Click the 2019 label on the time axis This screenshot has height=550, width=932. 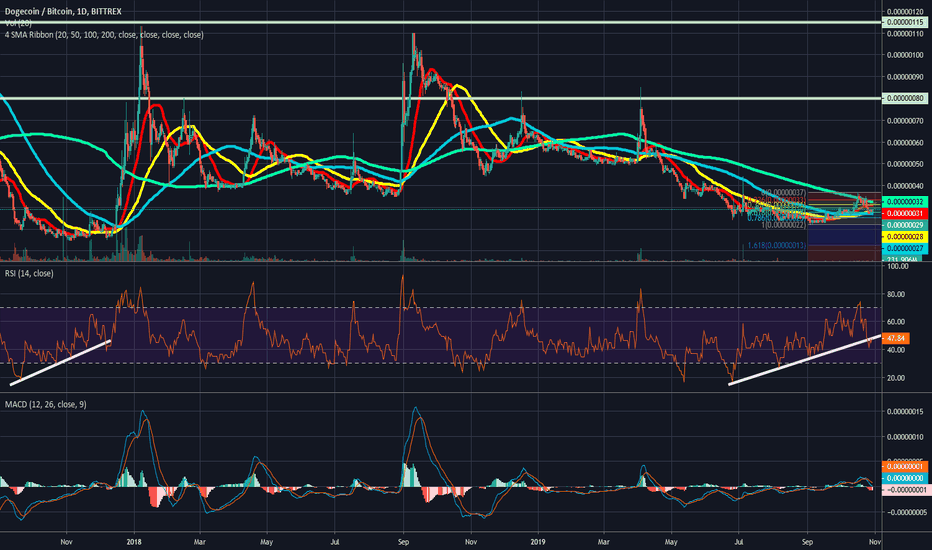[539, 542]
